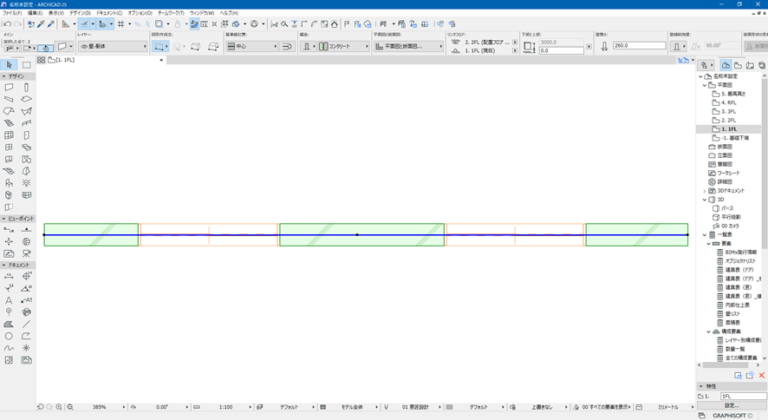Click the 設定... button in properties panel
The image size is (768, 420).
732,406
